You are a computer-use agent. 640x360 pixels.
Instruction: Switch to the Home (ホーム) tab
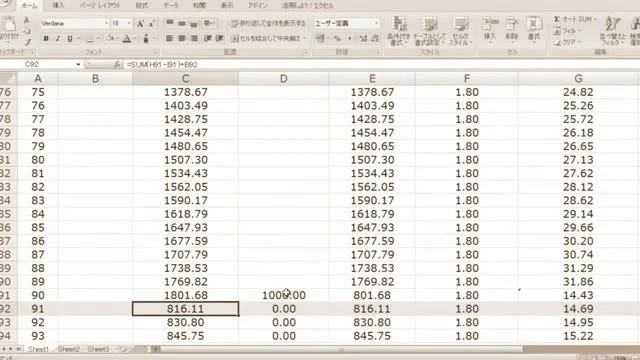29,6
